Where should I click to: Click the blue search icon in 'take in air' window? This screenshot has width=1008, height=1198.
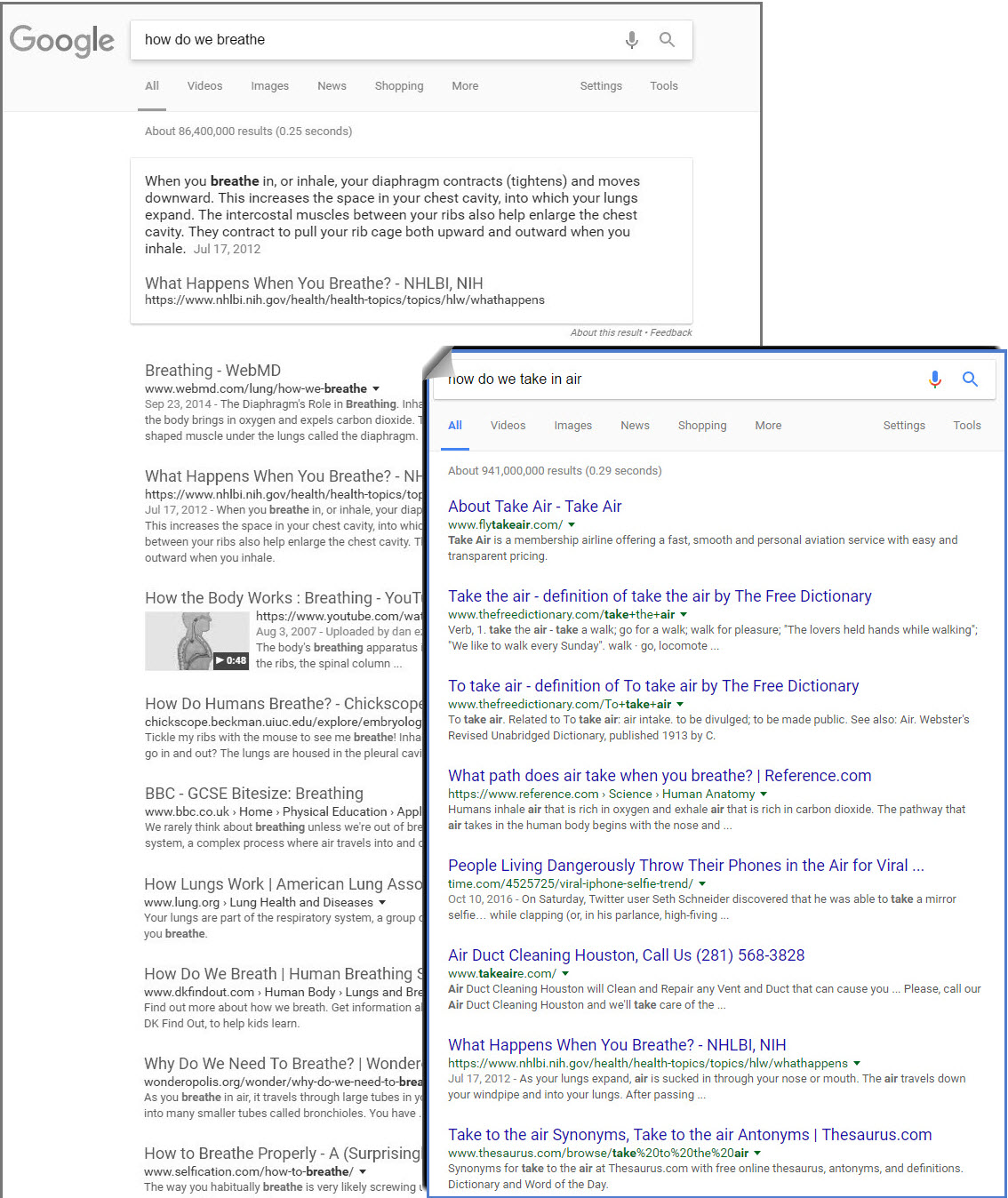tap(970, 379)
